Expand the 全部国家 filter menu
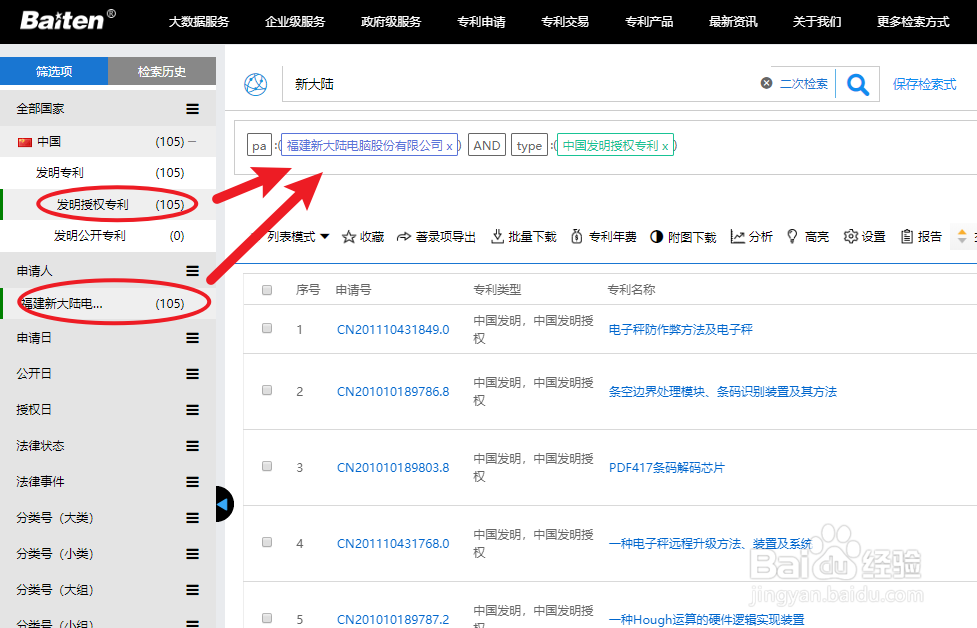 coord(193,109)
